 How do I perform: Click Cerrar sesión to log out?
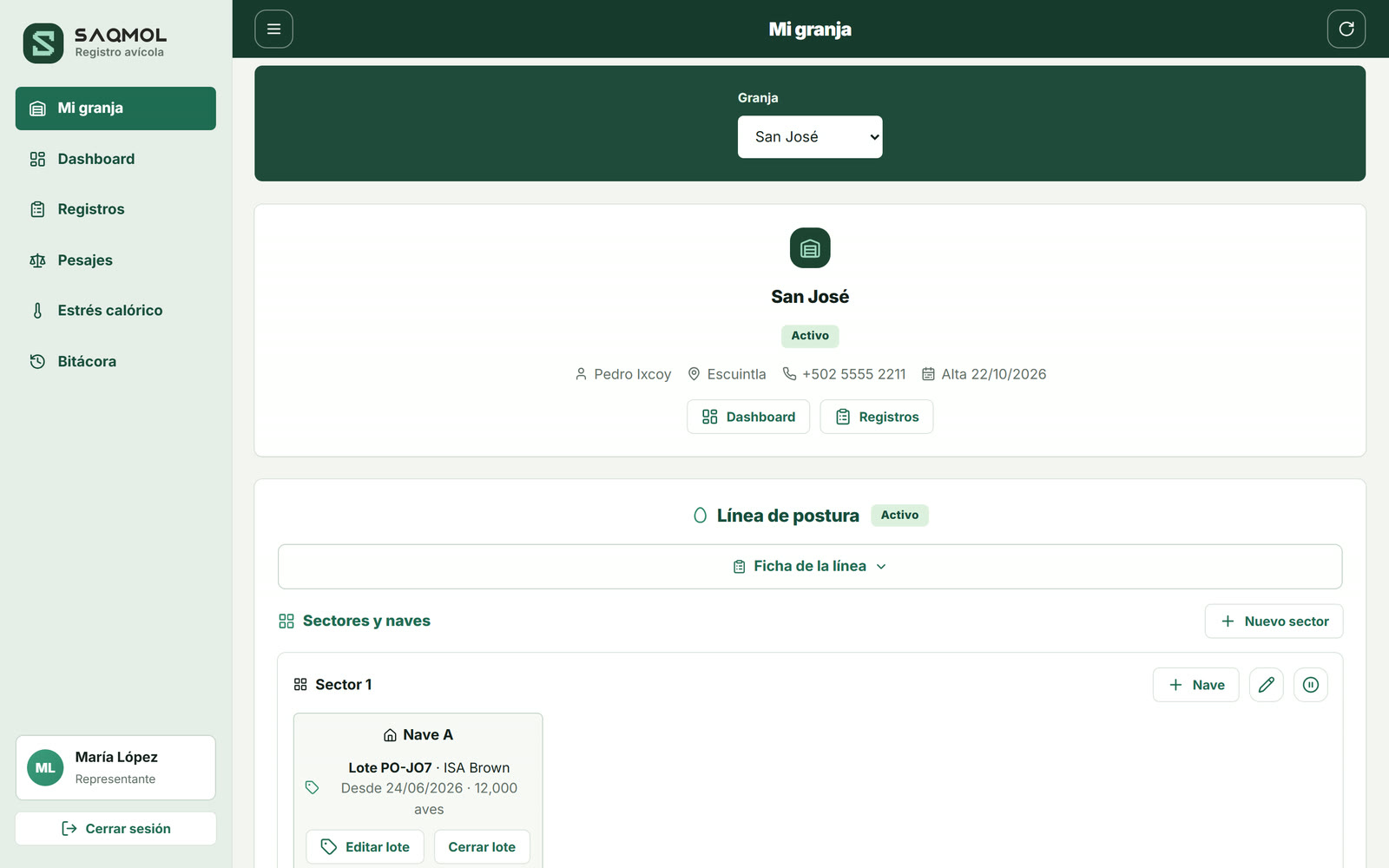coord(115,829)
